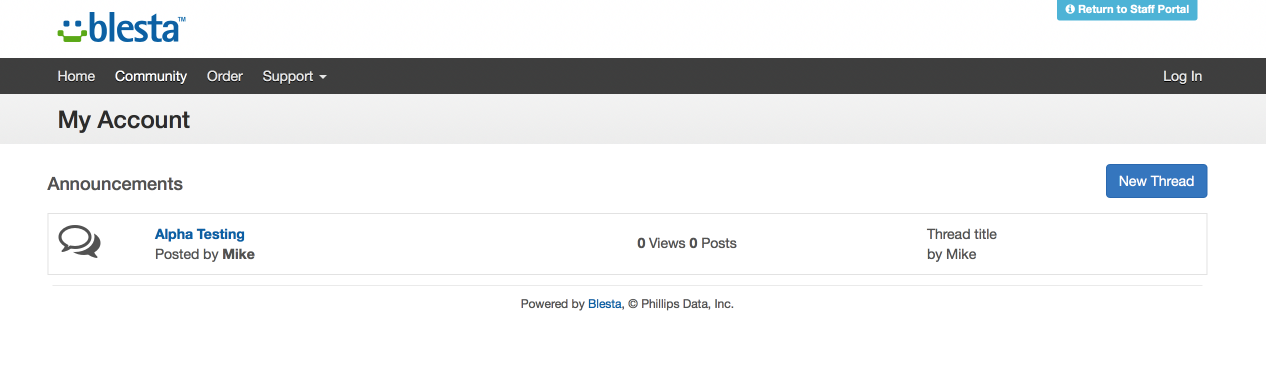The width and height of the screenshot is (1266, 373).
Task: Click Log In in the navigation bar
Action: pyautogui.click(x=1182, y=76)
